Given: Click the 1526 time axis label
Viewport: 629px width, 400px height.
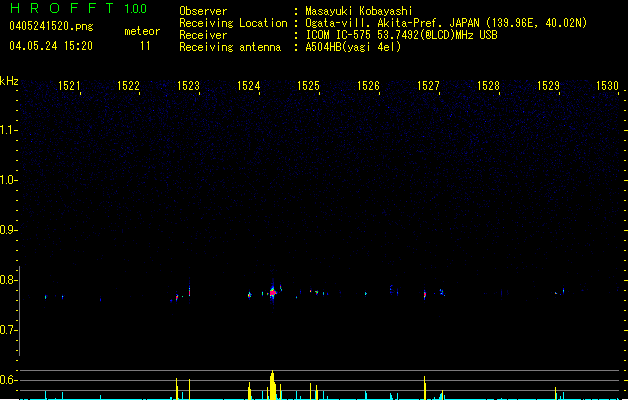Looking at the screenshot, I should pos(368,86).
